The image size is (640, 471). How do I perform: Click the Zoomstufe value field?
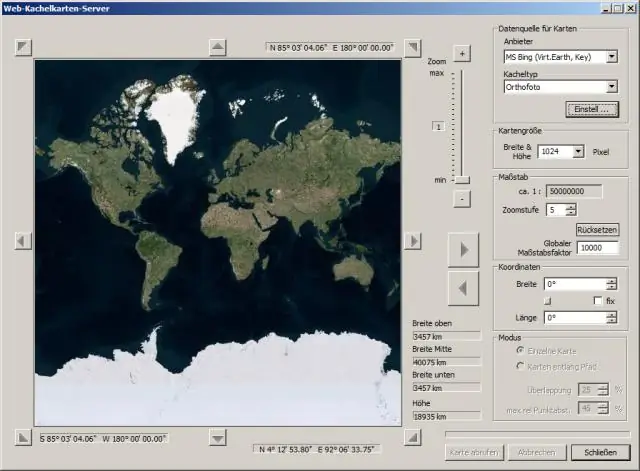click(556, 210)
